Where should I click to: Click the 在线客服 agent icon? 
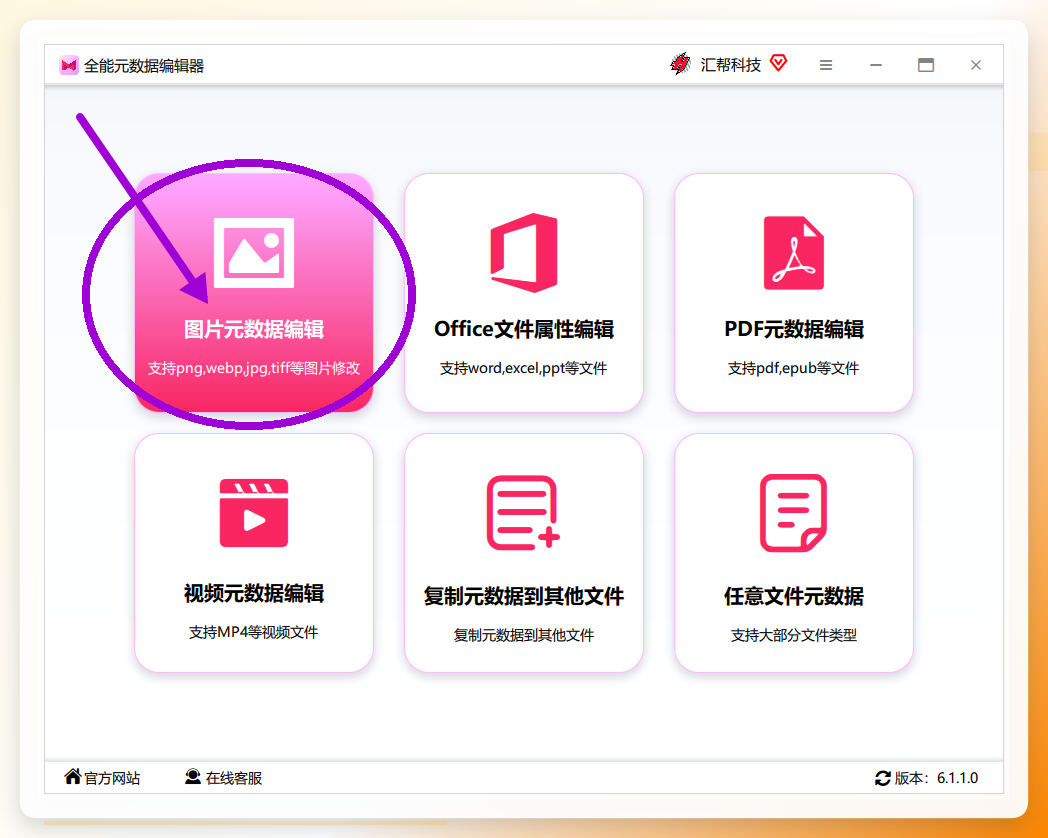(193, 777)
